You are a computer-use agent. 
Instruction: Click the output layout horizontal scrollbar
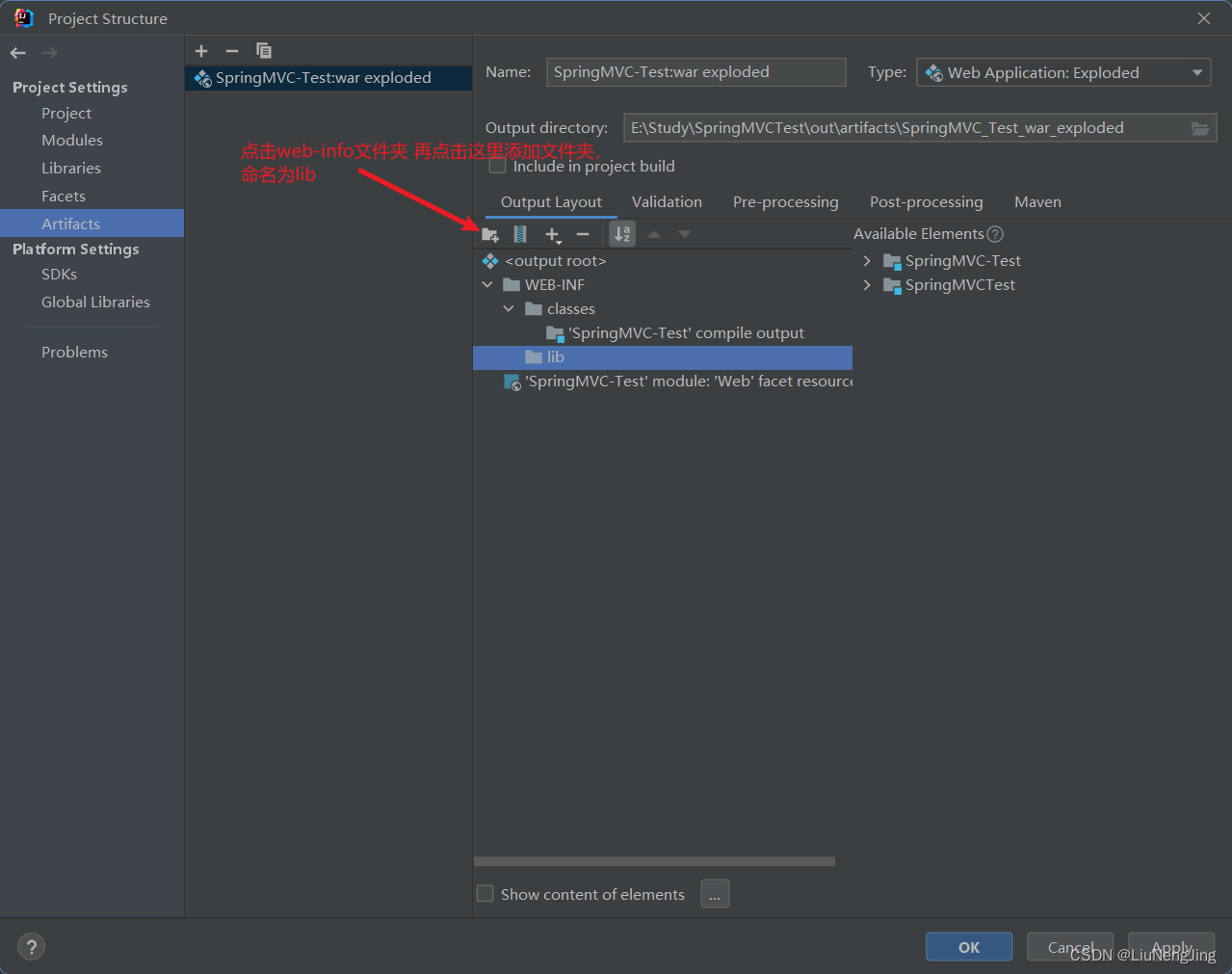[x=654, y=861]
